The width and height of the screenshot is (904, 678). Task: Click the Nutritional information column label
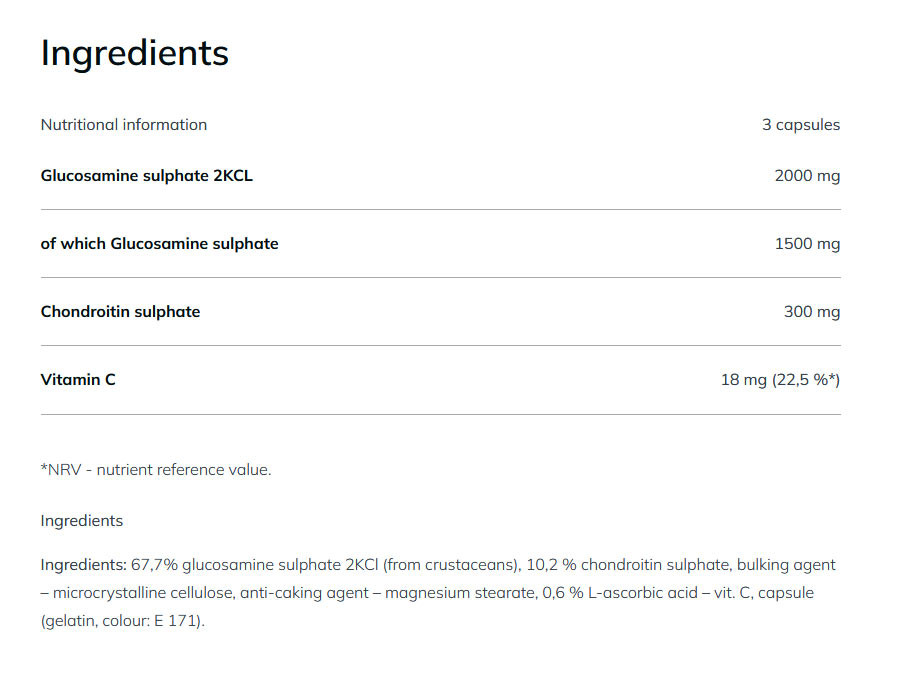click(123, 125)
